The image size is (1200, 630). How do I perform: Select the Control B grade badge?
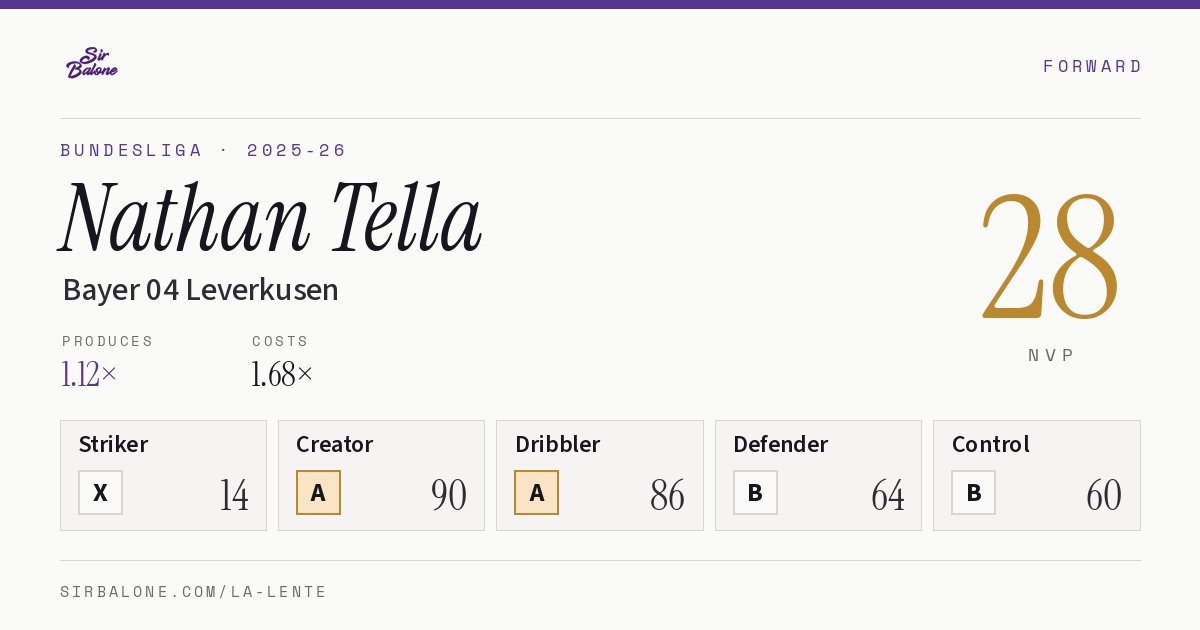[x=973, y=492]
